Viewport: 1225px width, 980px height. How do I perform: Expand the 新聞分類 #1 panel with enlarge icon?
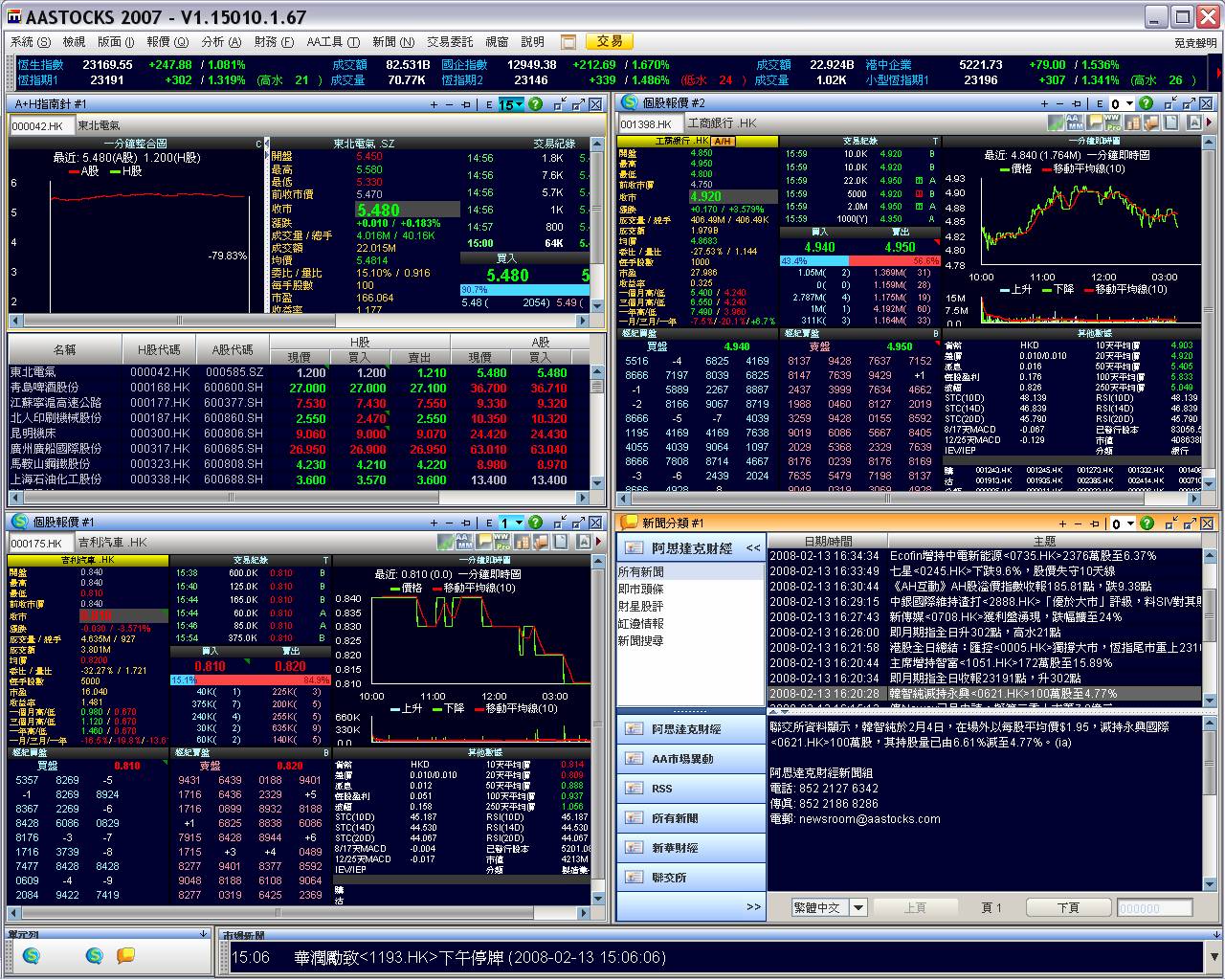click(1189, 523)
